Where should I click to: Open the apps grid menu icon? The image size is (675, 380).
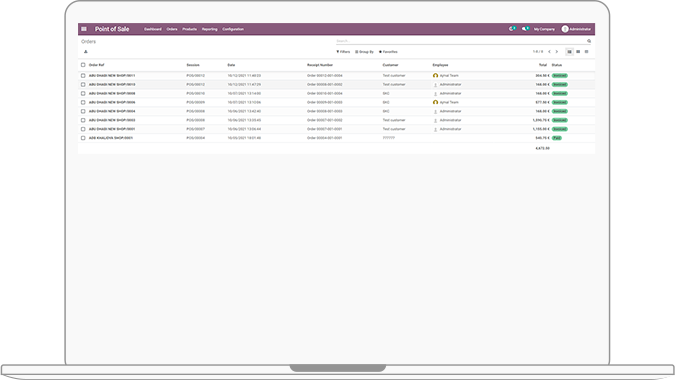tap(84, 29)
